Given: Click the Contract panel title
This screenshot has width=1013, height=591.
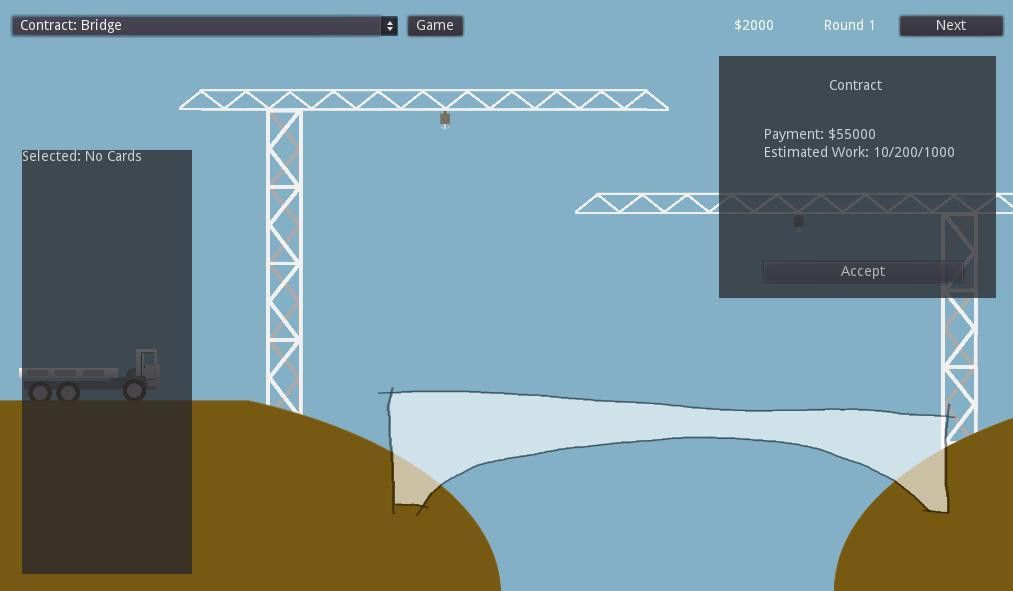Looking at the screenshot, I should pyautogui.click(x=855, y=85).
